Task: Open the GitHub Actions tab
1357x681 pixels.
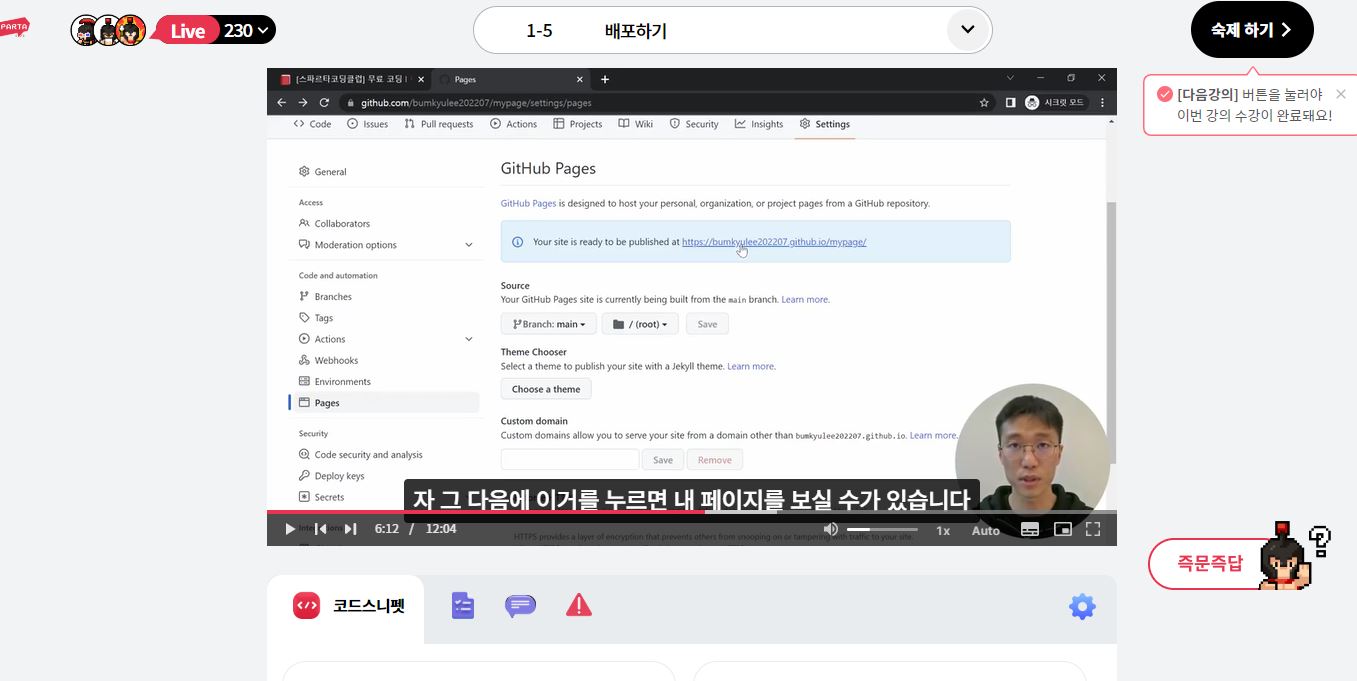Action: coord(514,124)
